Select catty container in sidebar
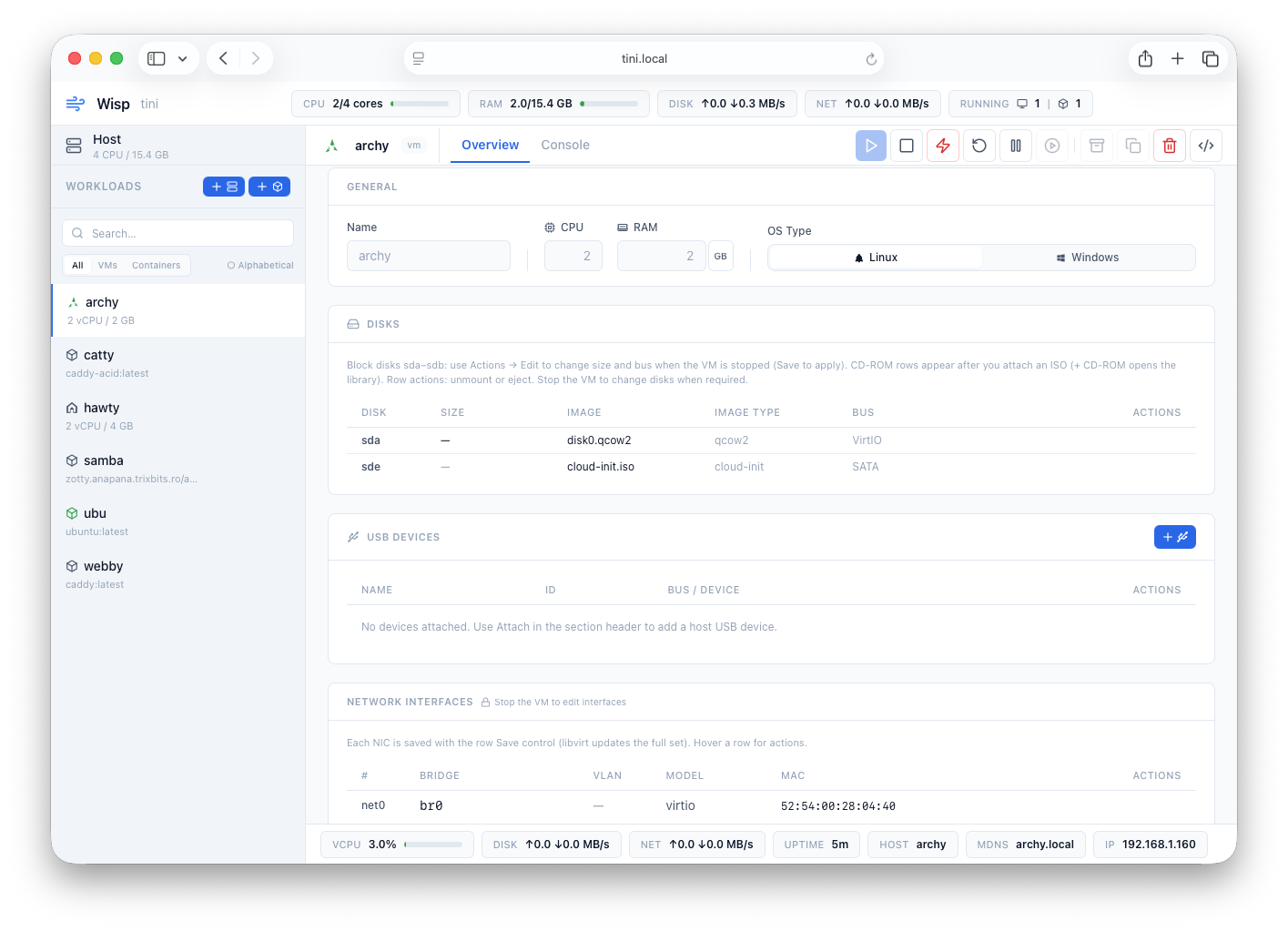The image size is (1288, 931). (178, 363)
